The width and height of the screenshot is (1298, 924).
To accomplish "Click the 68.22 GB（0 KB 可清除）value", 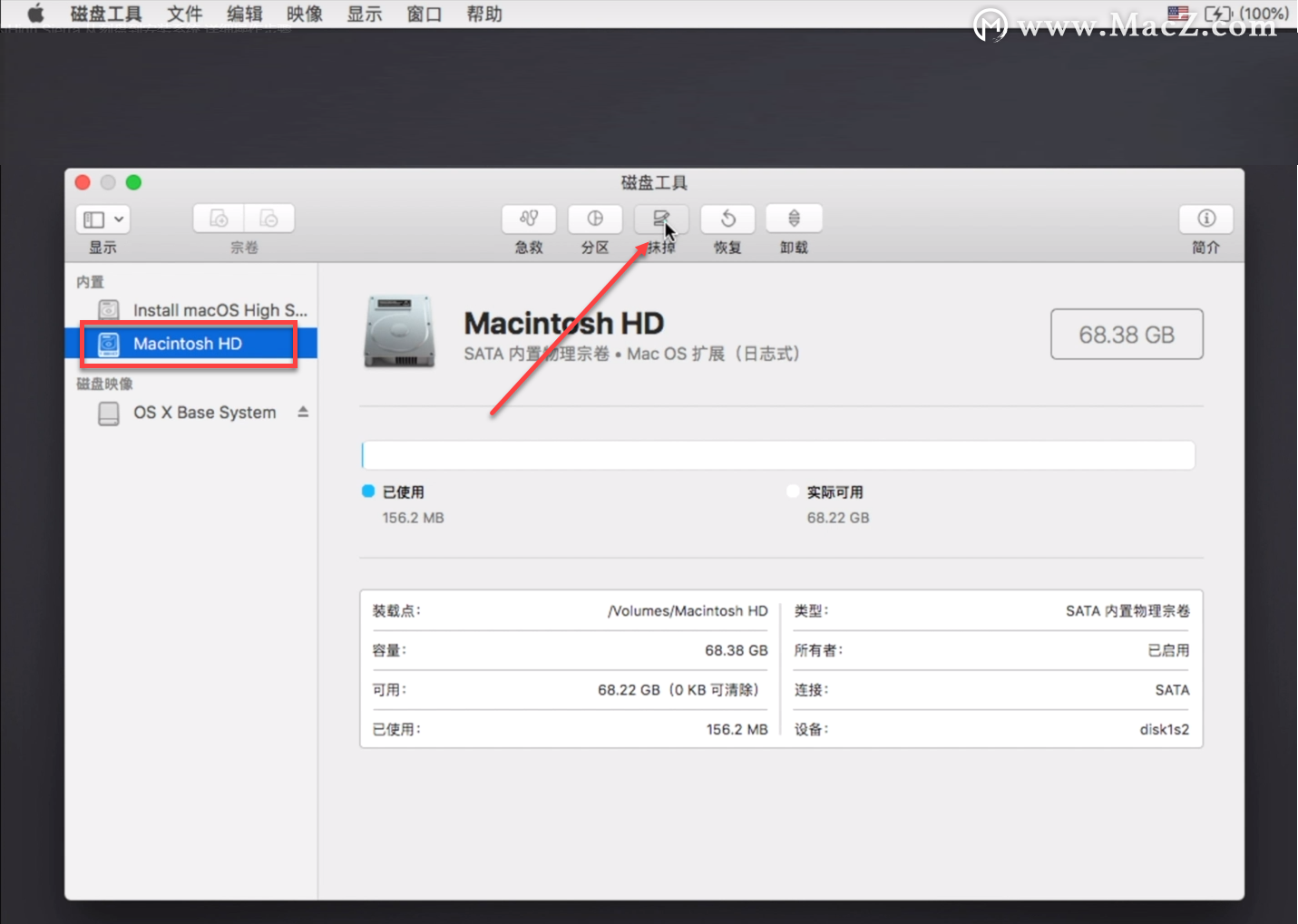I will (679, 690).
